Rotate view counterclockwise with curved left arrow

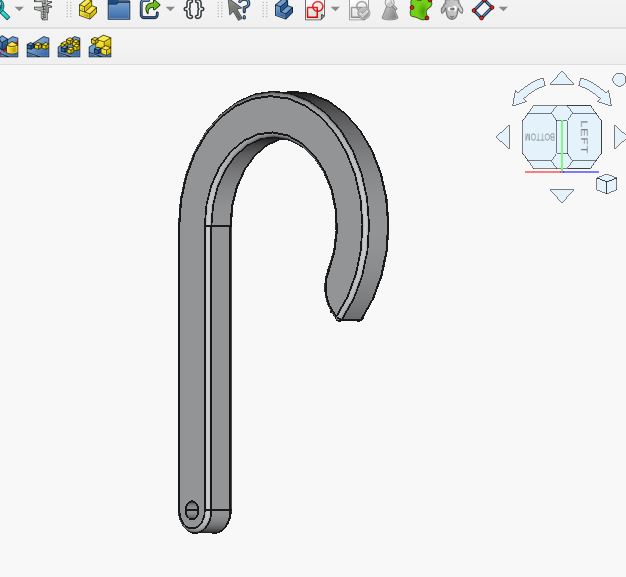[x=528, y=91]
